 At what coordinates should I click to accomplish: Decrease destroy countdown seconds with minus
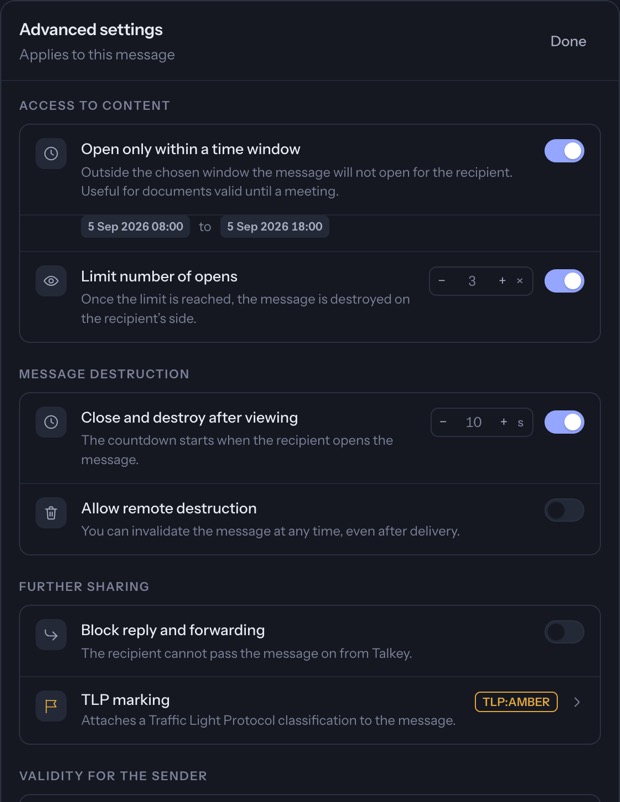[443, 422]
